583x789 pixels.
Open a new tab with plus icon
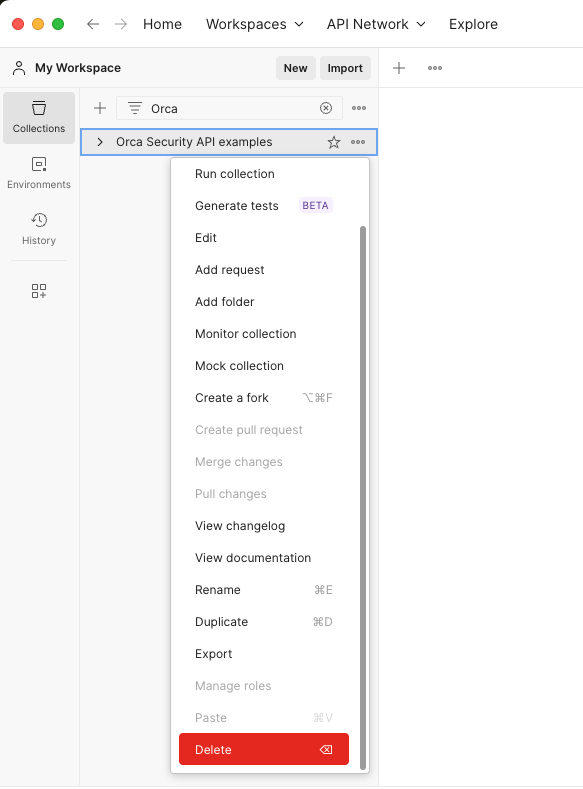click(x=399, y=68)
